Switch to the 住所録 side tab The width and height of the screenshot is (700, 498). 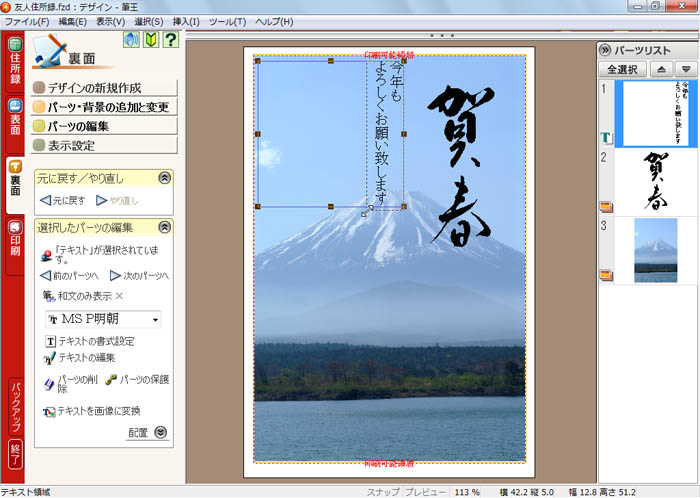click(x=15, y=64)
